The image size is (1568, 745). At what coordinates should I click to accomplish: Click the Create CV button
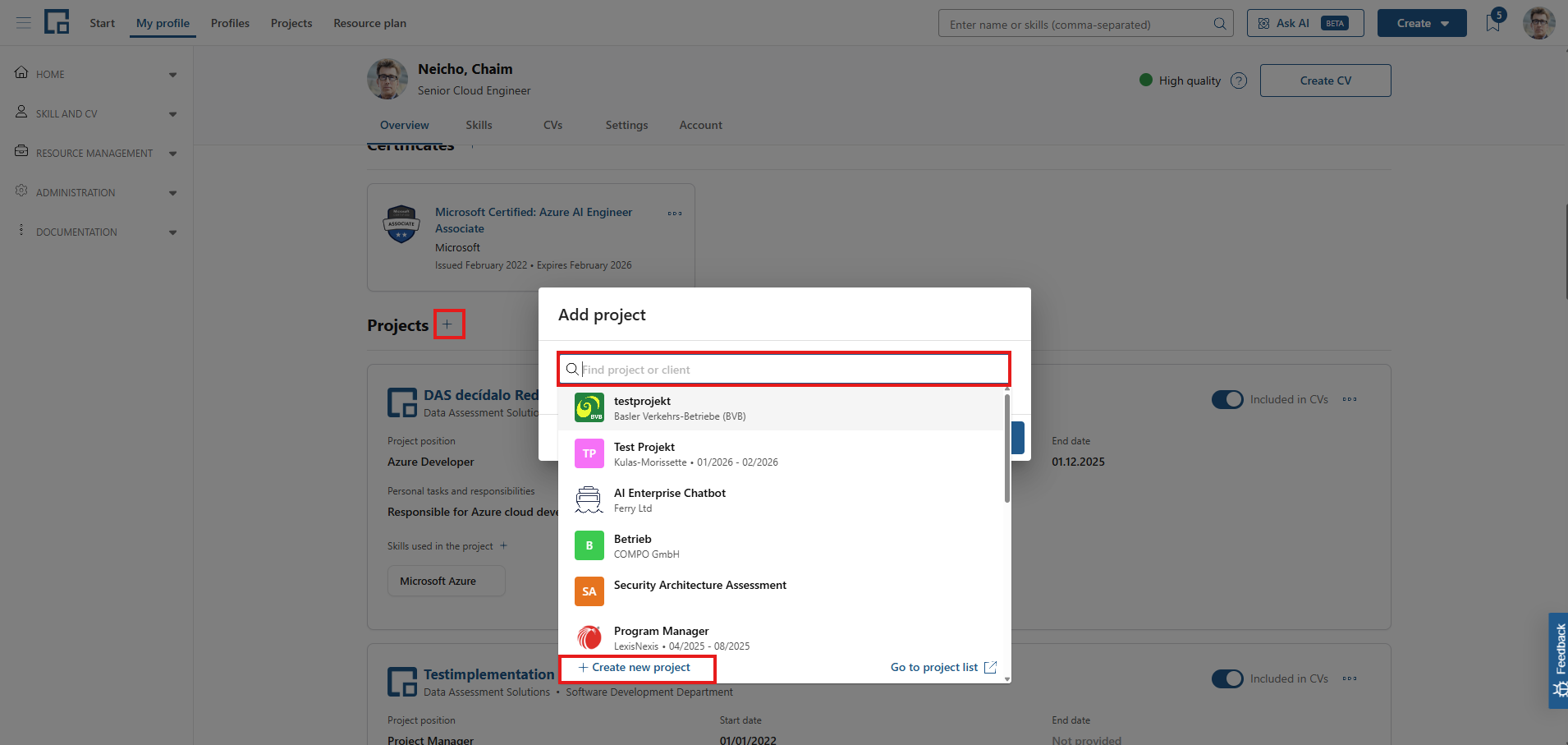click(x=1325, y=80)
